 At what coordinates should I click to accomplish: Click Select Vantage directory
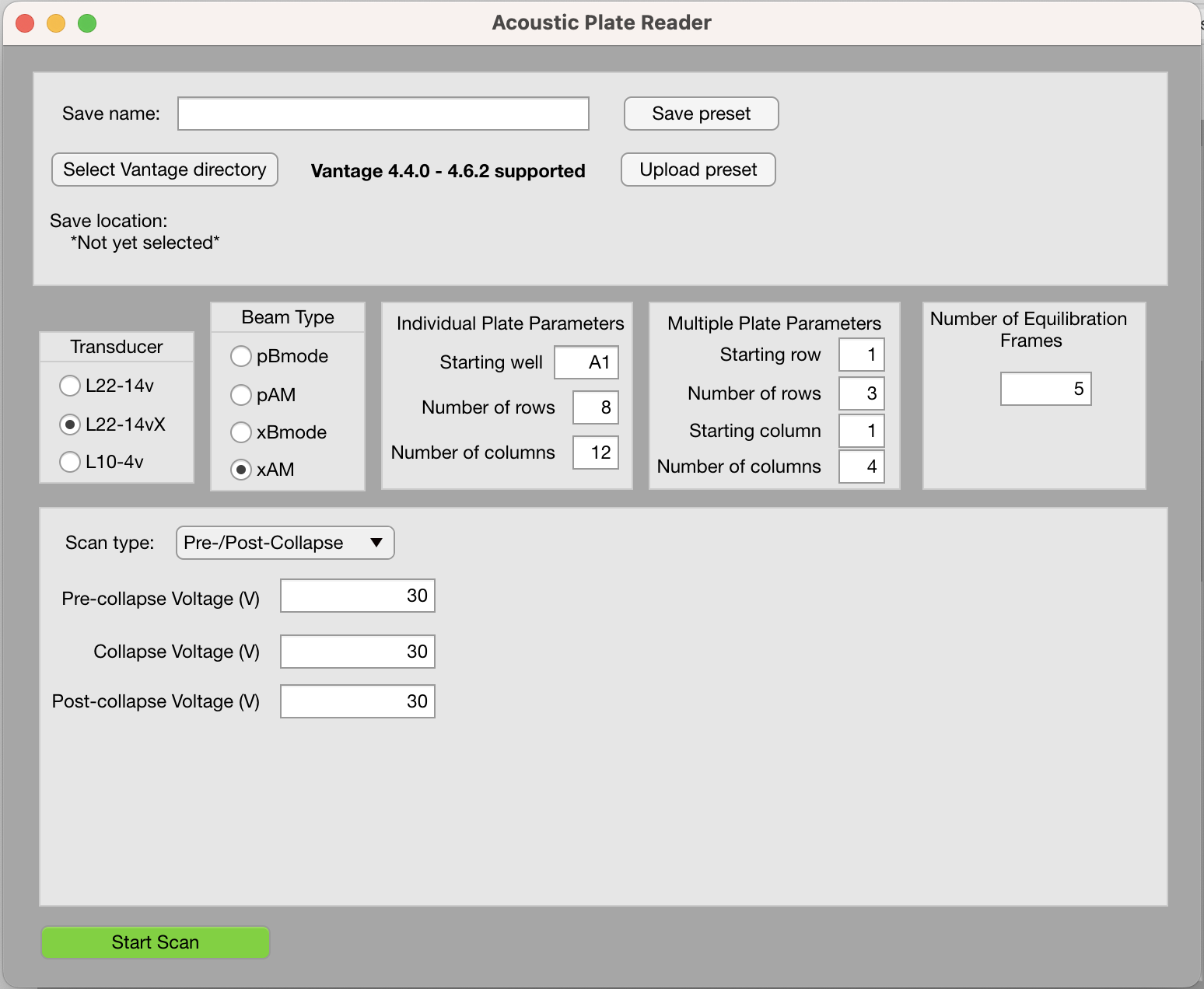tap(164, 169)
